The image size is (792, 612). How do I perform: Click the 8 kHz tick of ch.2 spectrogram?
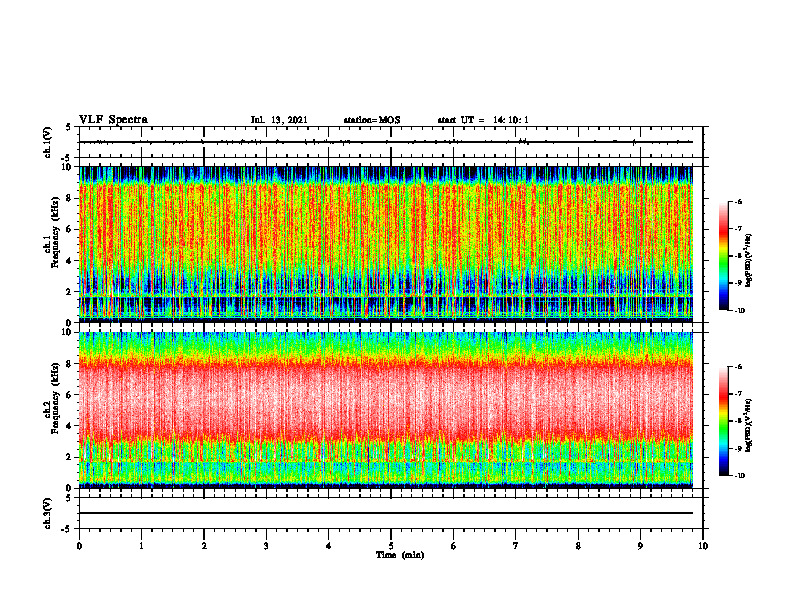point(70,364)
